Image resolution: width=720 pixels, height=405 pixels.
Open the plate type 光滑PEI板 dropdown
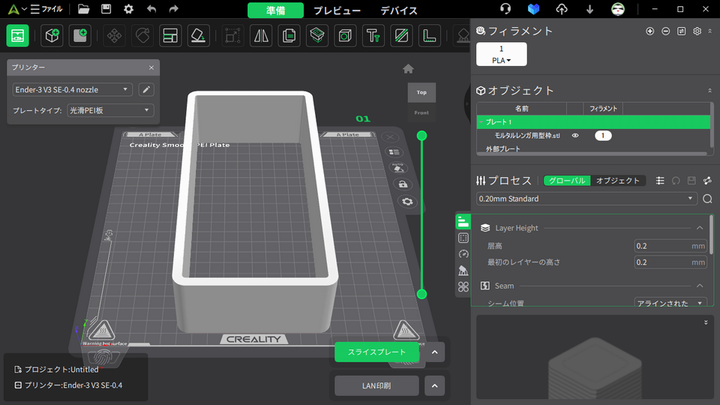[x=112, y=111]
